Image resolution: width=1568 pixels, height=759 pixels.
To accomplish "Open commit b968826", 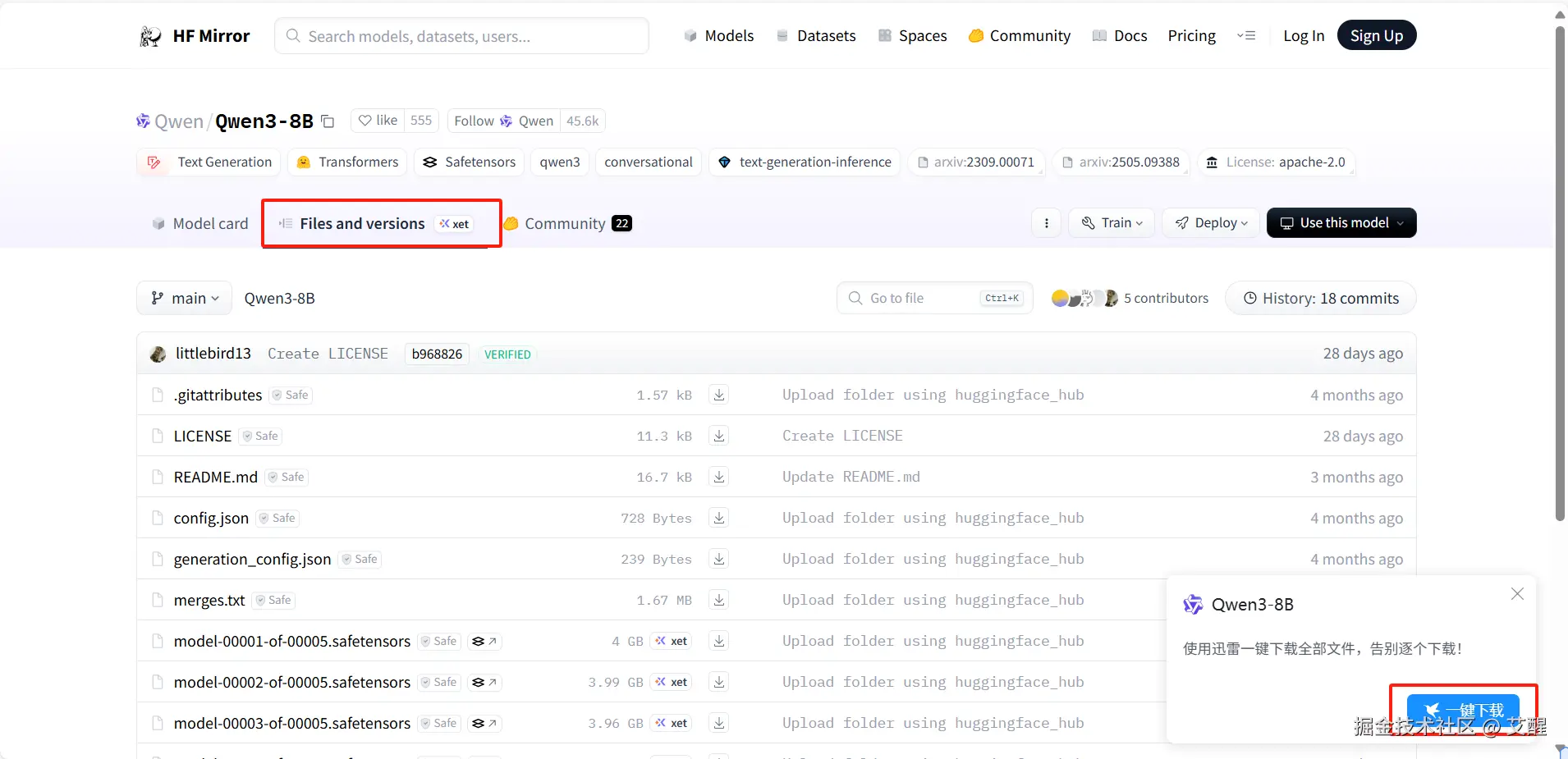I will click(437, 354).
